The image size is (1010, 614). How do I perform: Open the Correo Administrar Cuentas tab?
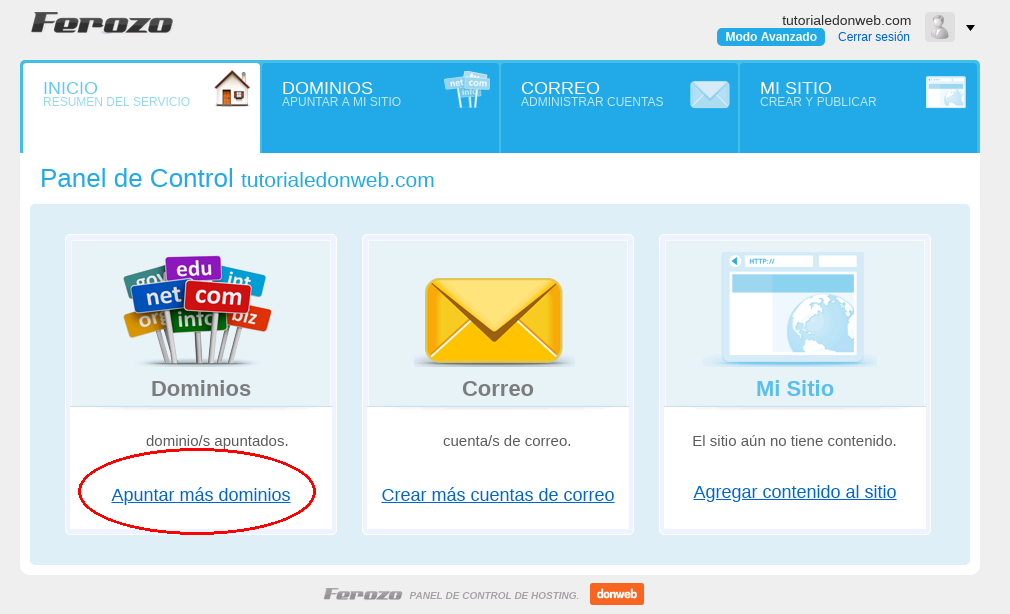[619, 107]
